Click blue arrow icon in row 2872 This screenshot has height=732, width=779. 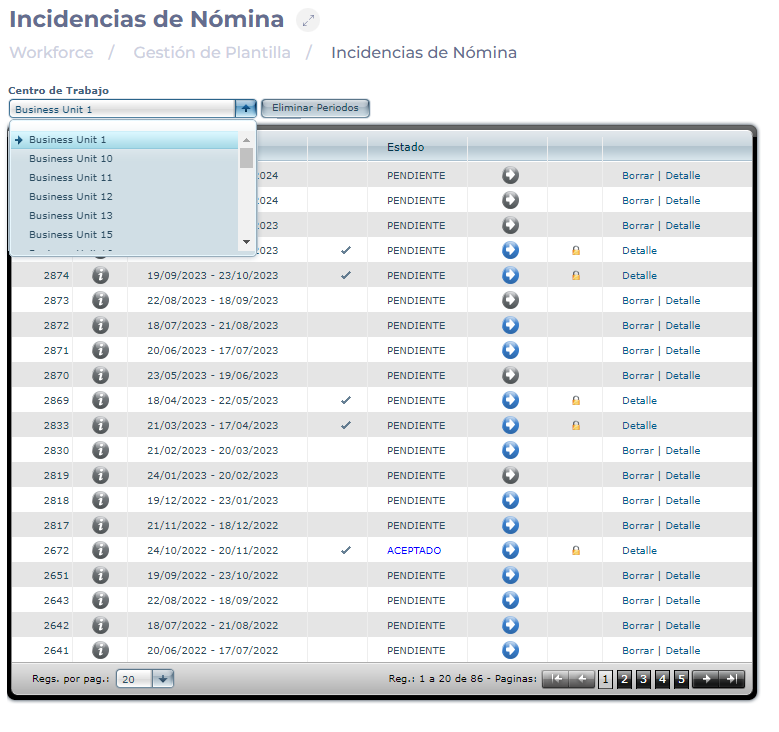pyautogui.click(x=510, y=325)
